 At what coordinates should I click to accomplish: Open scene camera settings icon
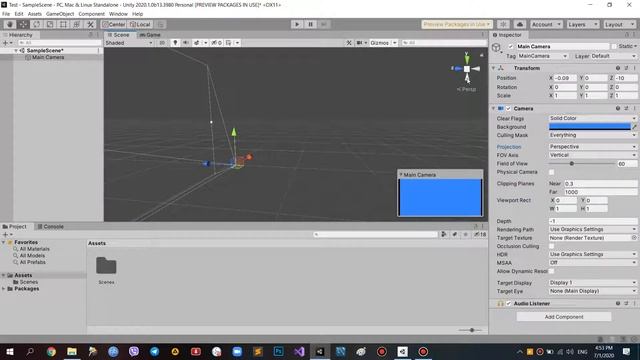362,43
